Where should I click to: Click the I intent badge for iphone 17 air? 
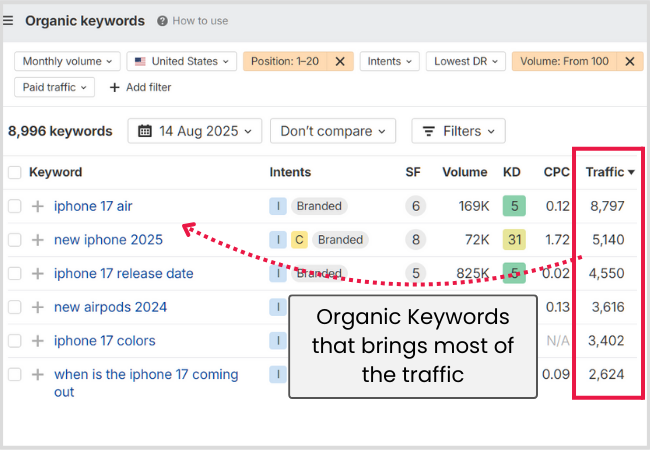[278, 206]
